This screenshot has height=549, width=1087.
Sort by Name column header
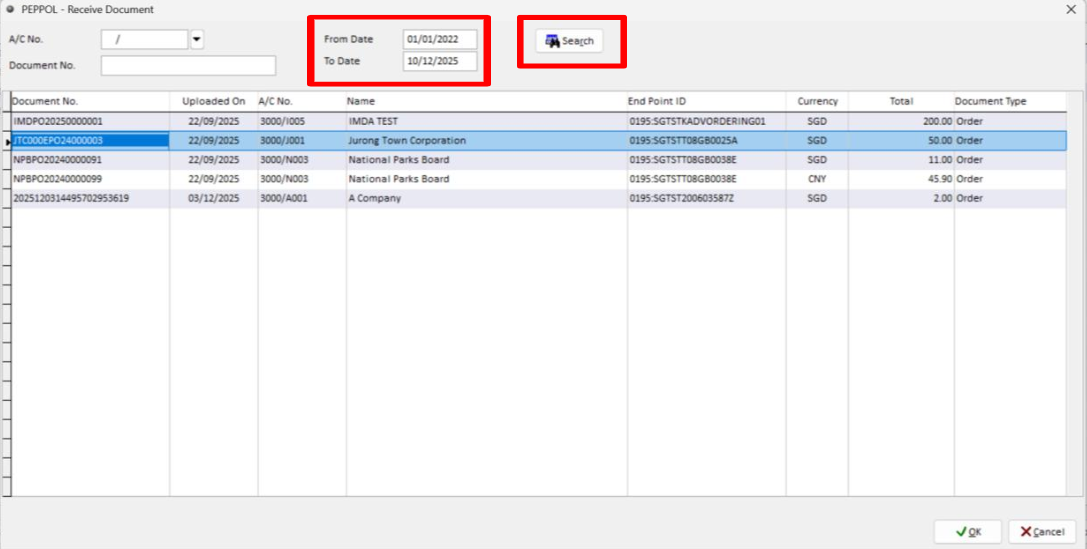click(487, 101)
